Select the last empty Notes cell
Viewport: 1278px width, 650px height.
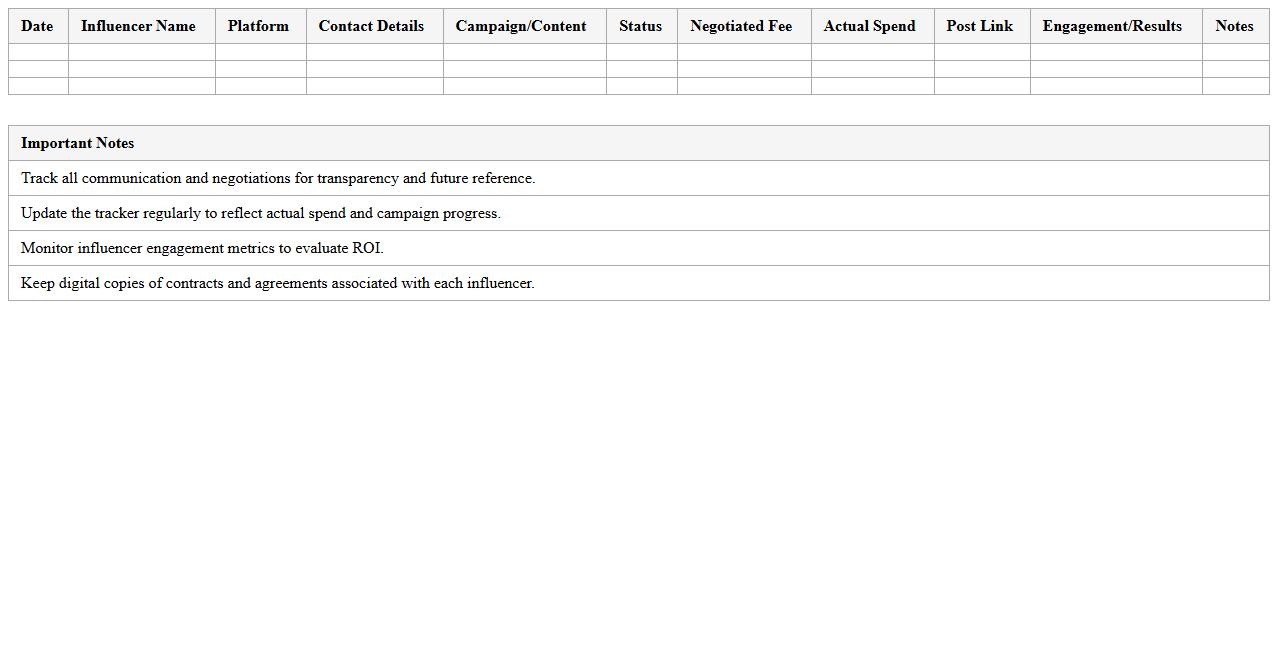1234,87
